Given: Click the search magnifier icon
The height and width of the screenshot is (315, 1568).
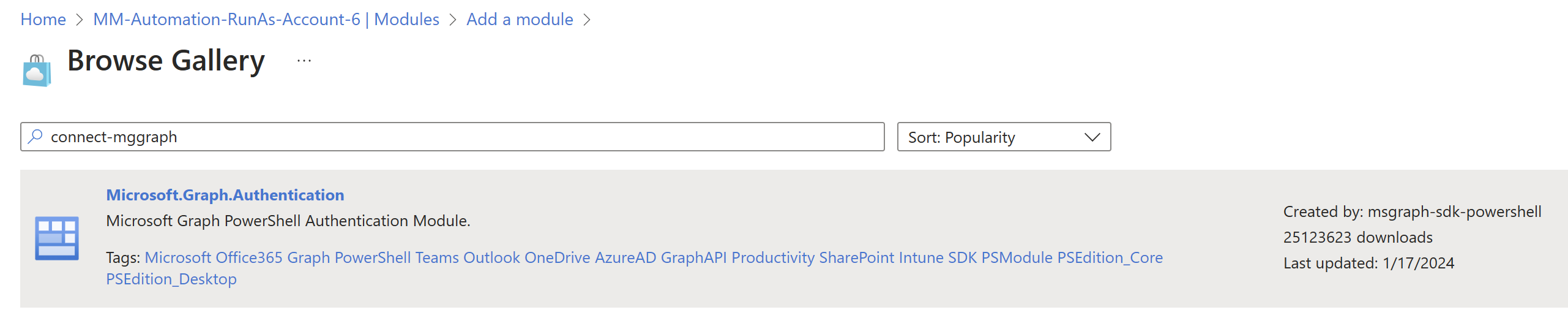Looking at the screenshot, I should (35, 136).
